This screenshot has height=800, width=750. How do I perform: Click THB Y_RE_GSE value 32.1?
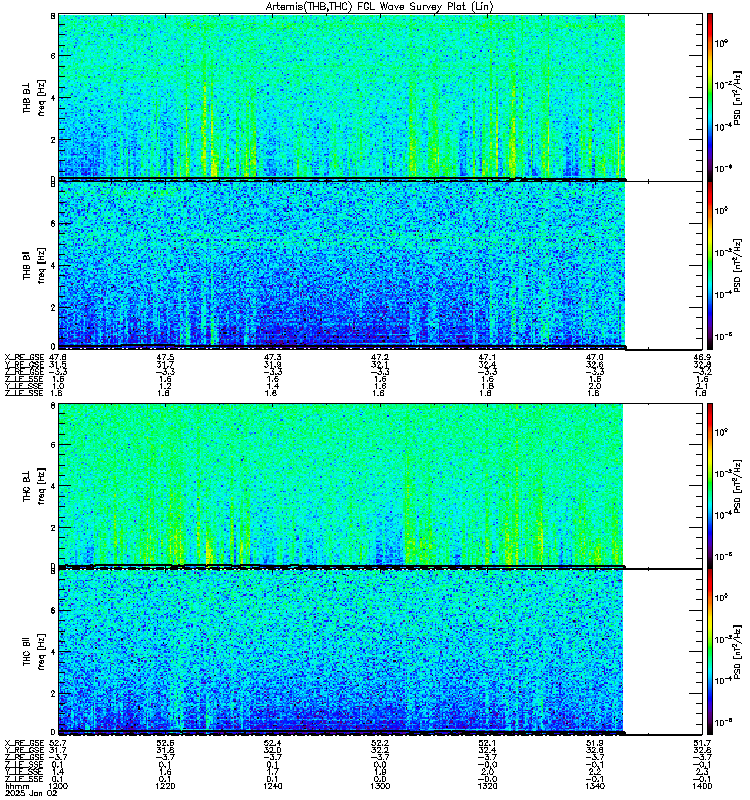380,365
